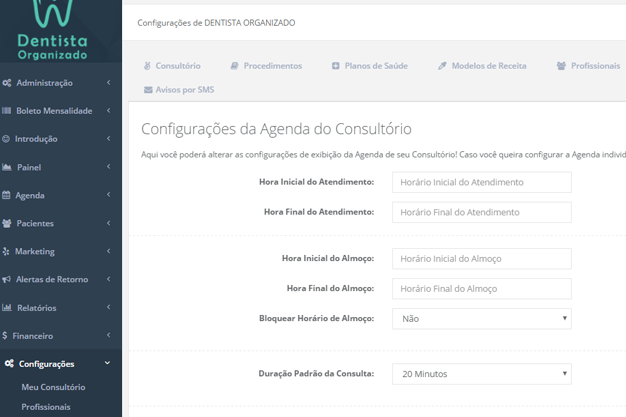This screenshot has height=417, width=626.
Task: Click the Procedimentos tab book icon
Action: [234, 66]
